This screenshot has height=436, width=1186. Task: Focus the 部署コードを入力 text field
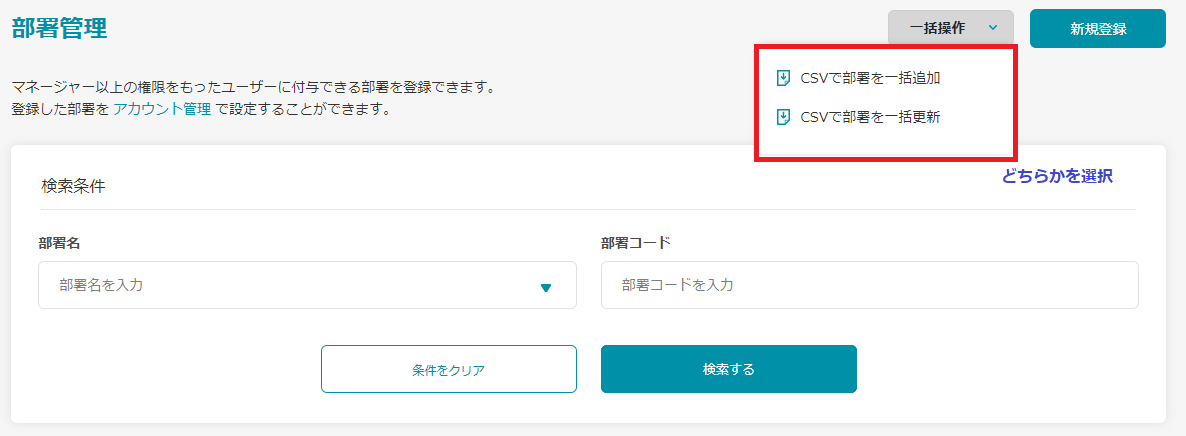[869, 285]
